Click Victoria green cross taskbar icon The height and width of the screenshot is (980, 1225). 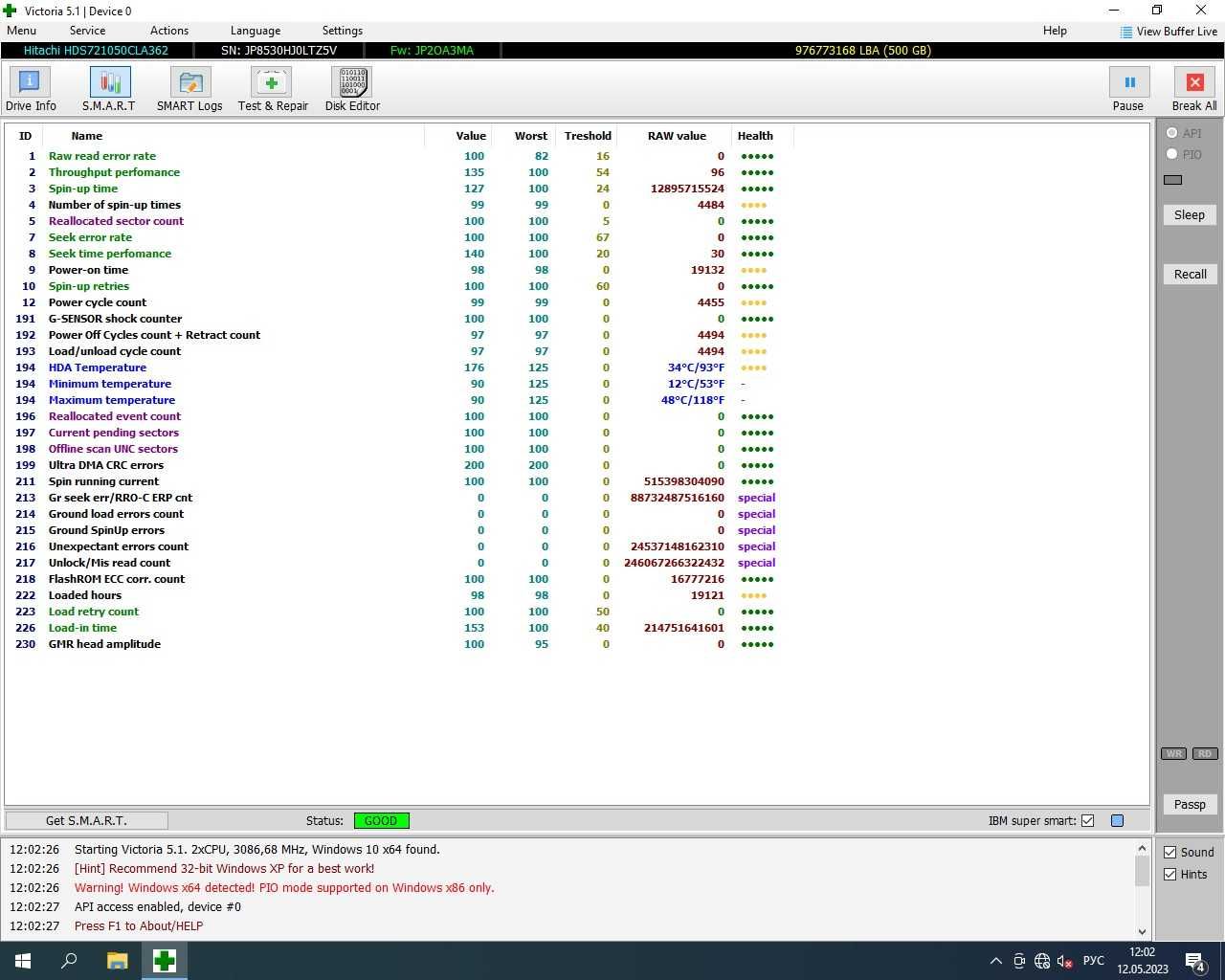pos(164,961)
